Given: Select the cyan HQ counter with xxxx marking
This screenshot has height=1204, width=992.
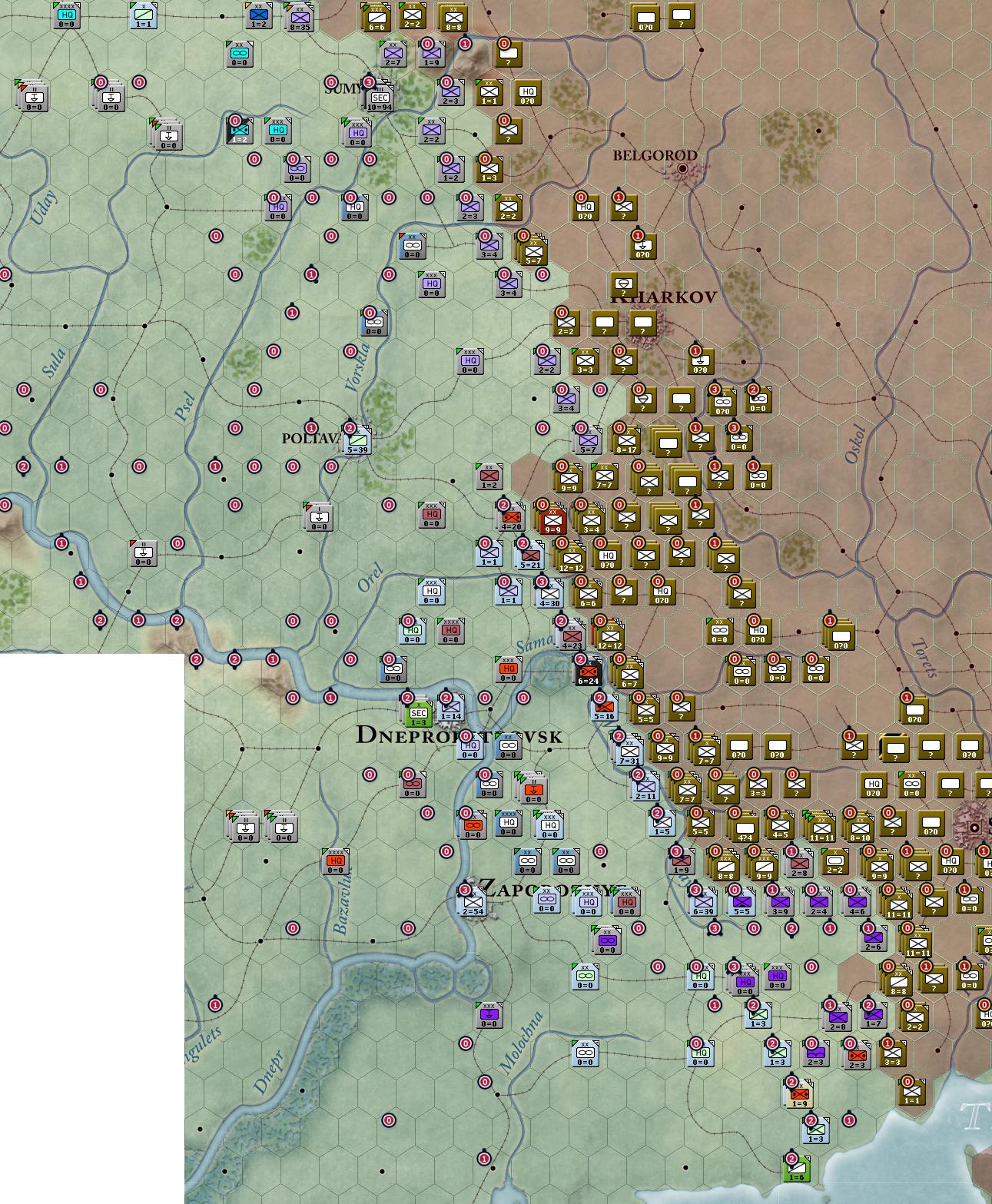Looking at the screenshot, I should pyautogui.click(x=67, y=15).
